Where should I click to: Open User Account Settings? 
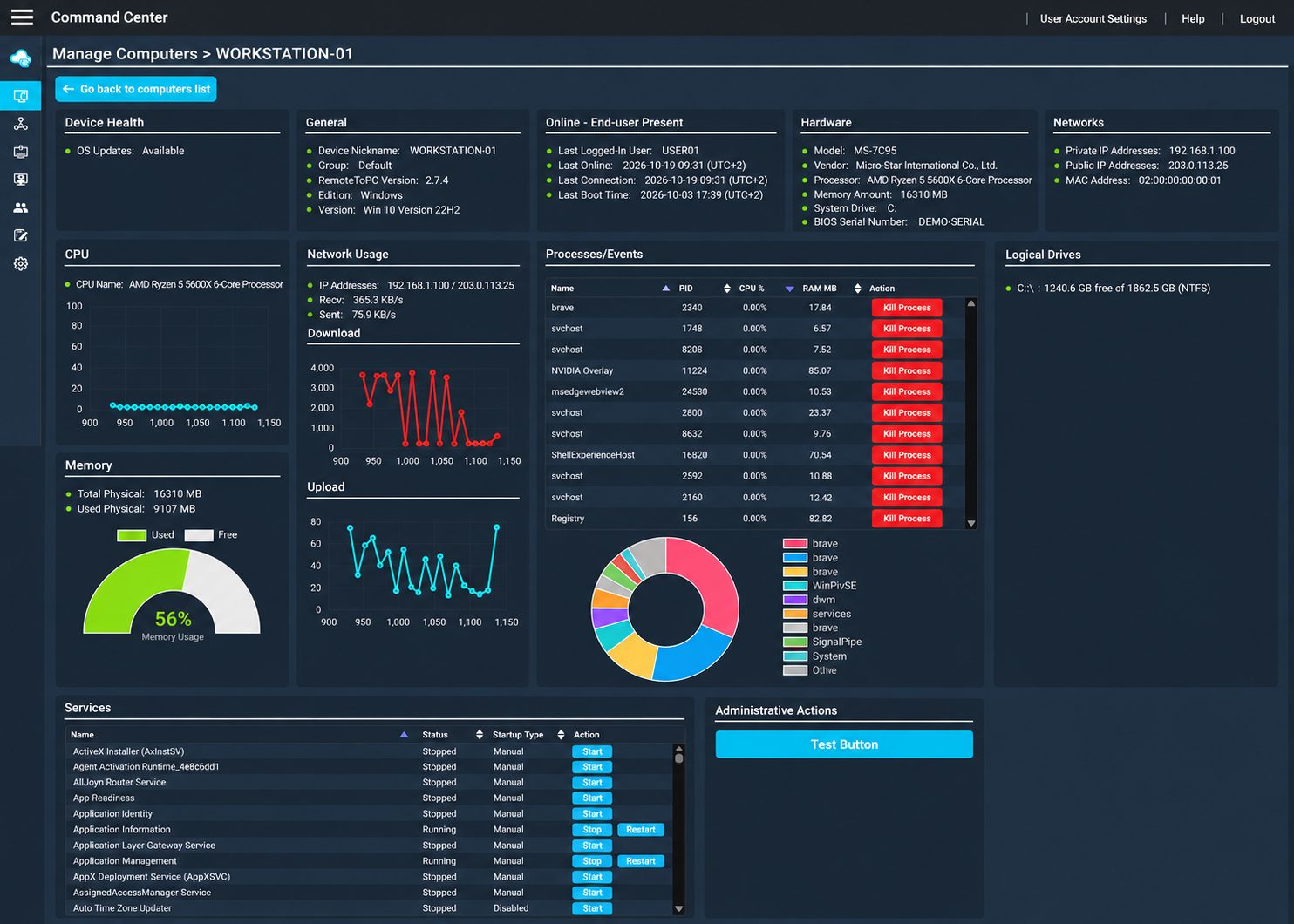click(1093, 18)
